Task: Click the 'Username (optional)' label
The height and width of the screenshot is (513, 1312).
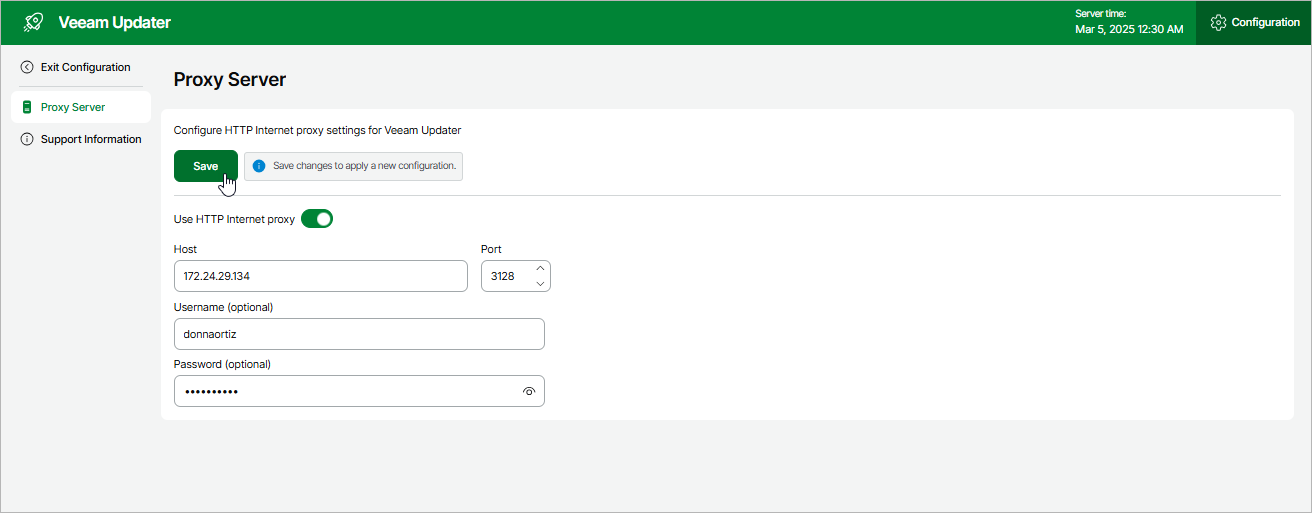Action: tap(223, 307)
